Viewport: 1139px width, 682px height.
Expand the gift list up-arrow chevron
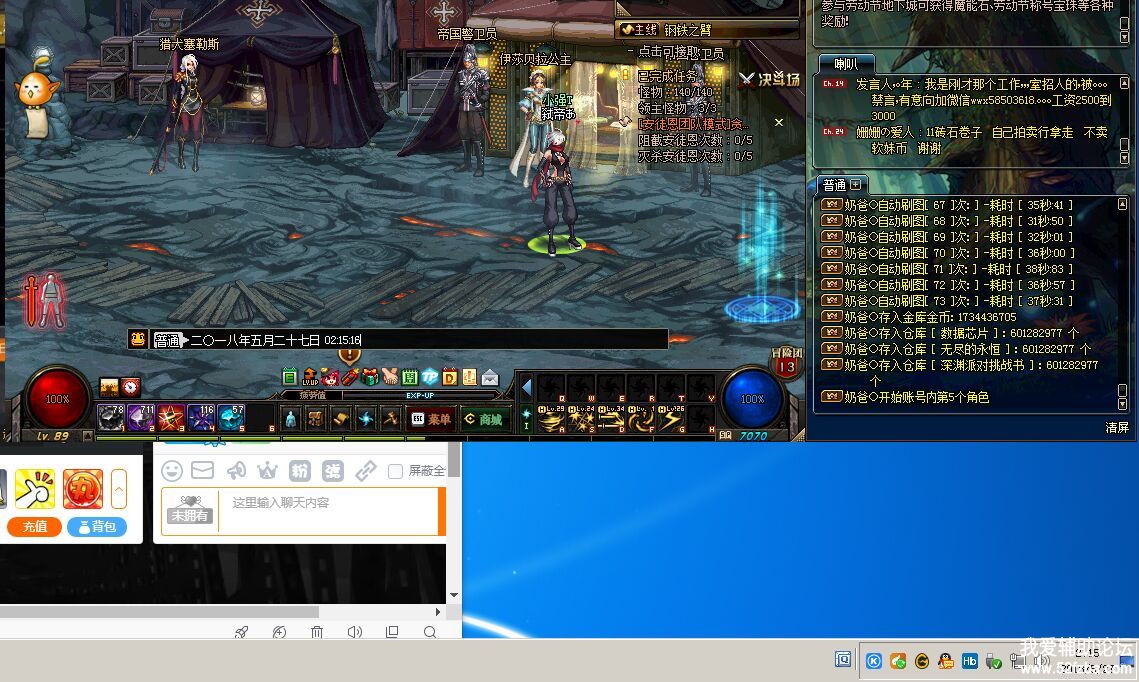tap(118, 489)
